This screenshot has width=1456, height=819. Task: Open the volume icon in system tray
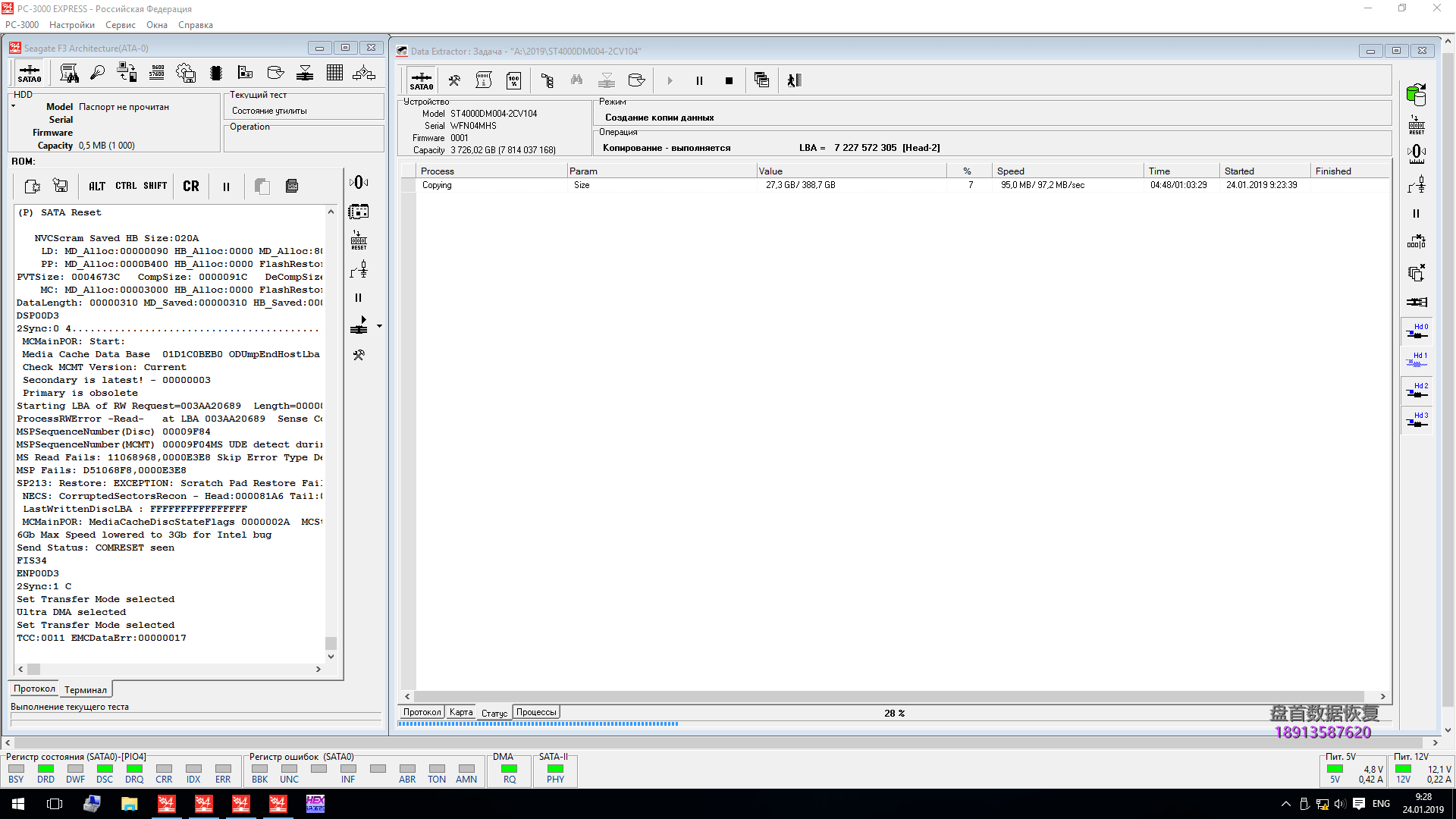(1340, 804)
